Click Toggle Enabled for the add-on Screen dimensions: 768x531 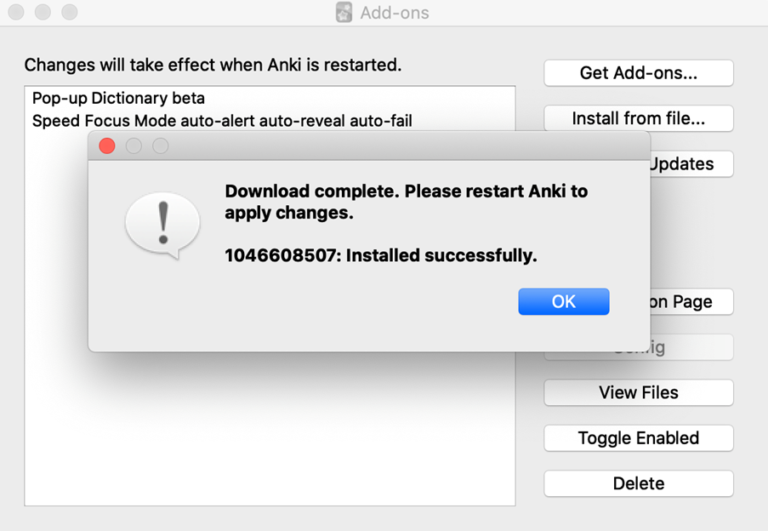click(x=639, y=438)
